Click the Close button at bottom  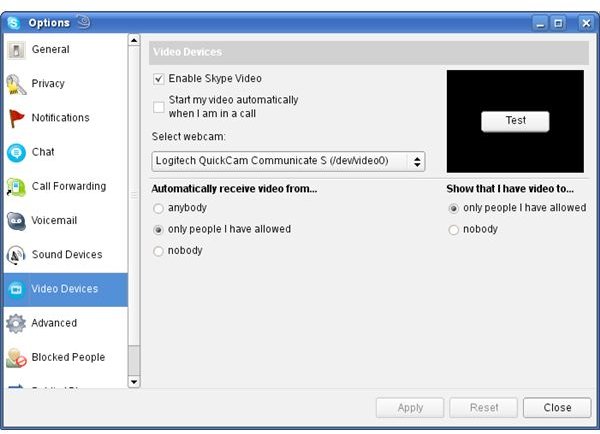pos(557,408)
